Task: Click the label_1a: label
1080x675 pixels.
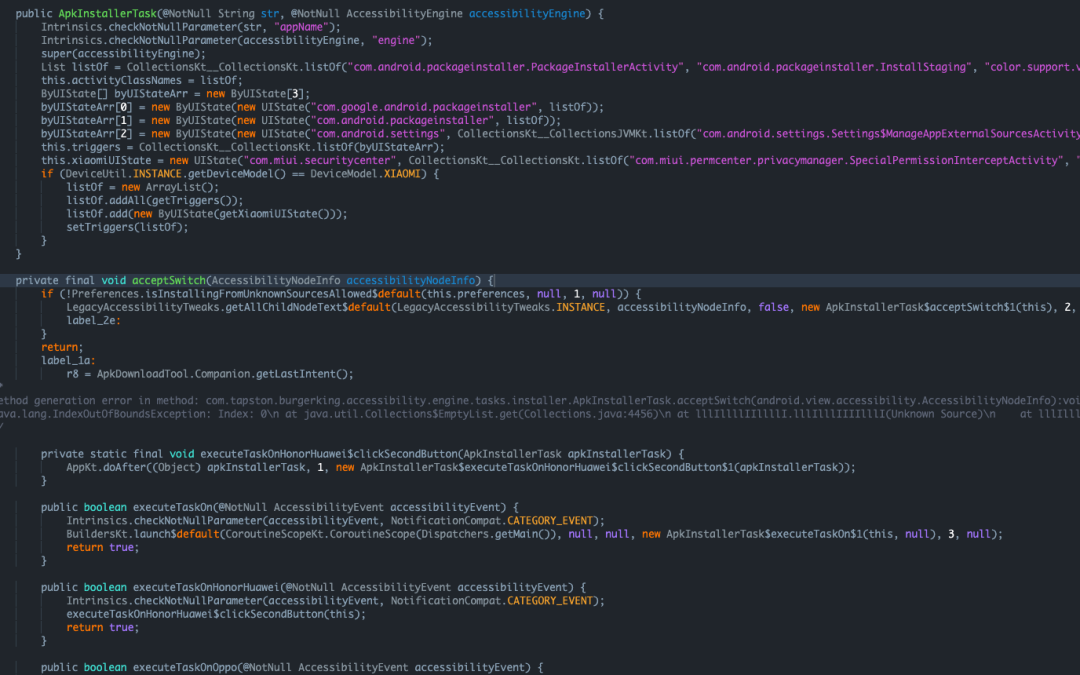Action: pyautogui.click(x=68, y=361)
